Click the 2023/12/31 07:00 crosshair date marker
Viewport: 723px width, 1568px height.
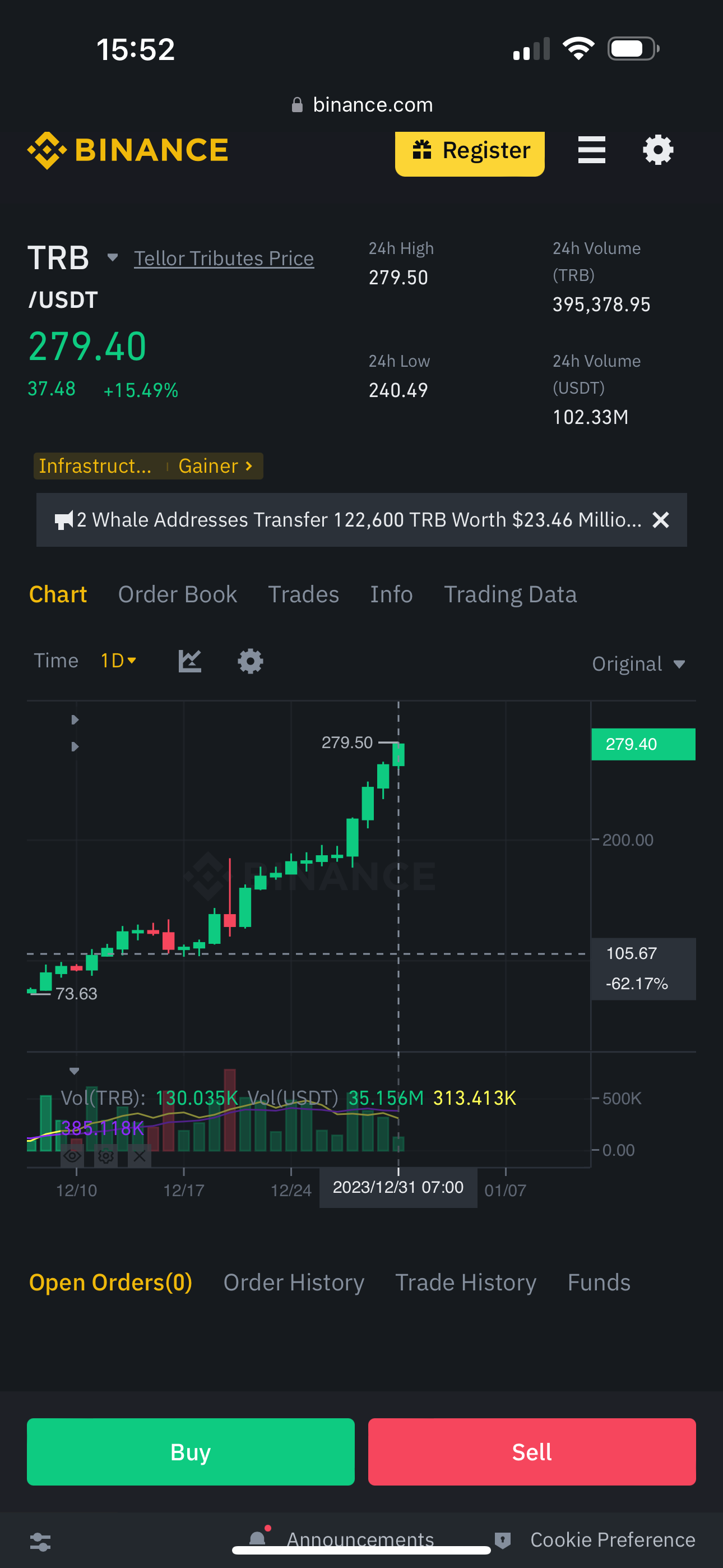pyautogui.click(x=398, y=1187)
